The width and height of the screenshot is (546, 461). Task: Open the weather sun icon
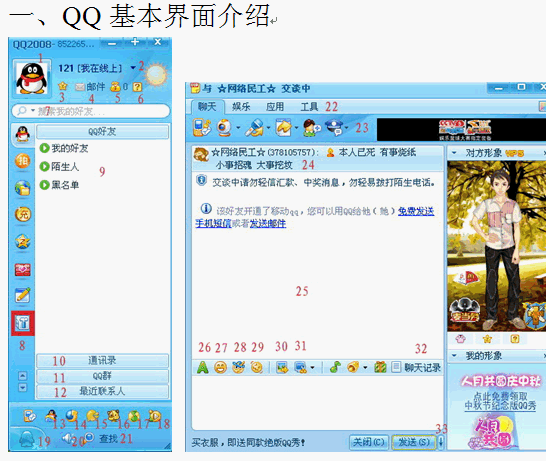pyautogui.click(x=156, y=74)
